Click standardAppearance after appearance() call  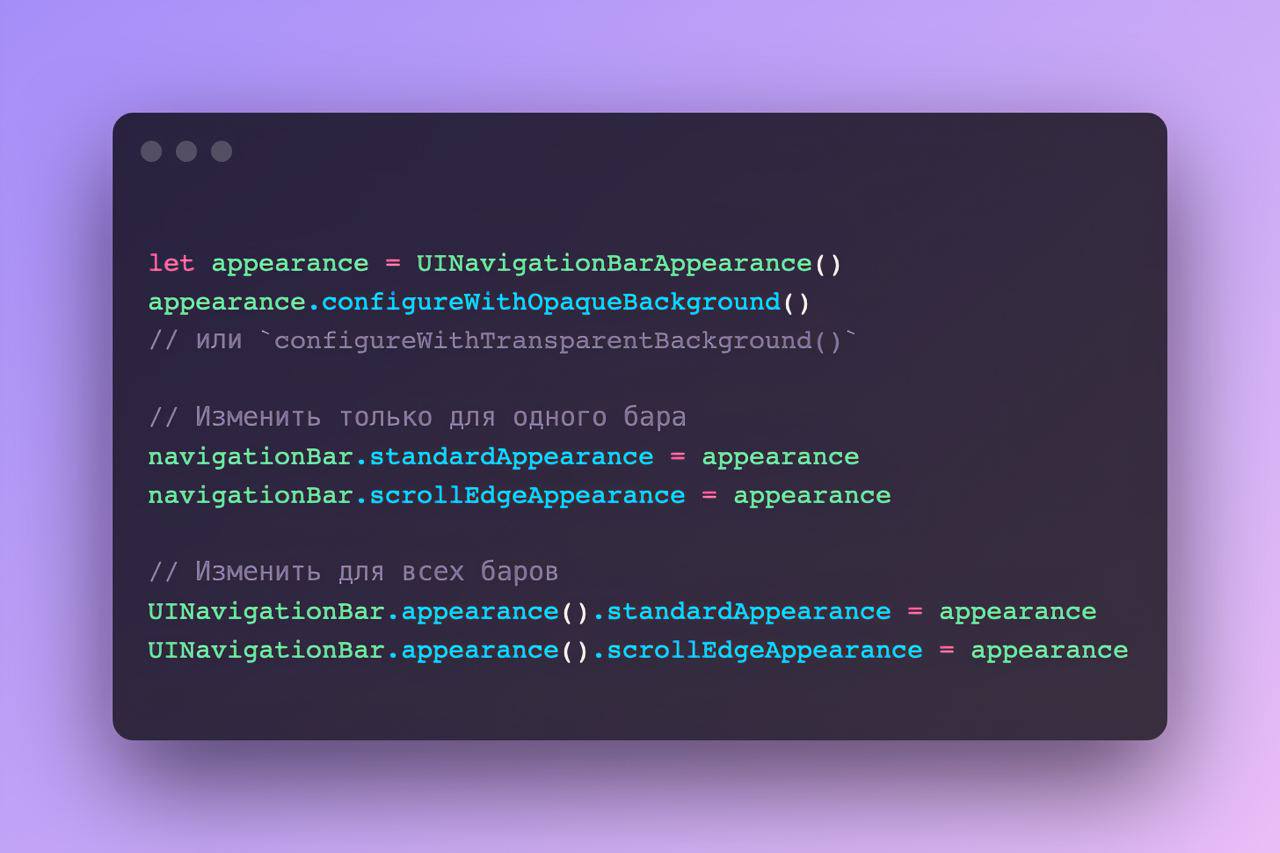(748, 611)
